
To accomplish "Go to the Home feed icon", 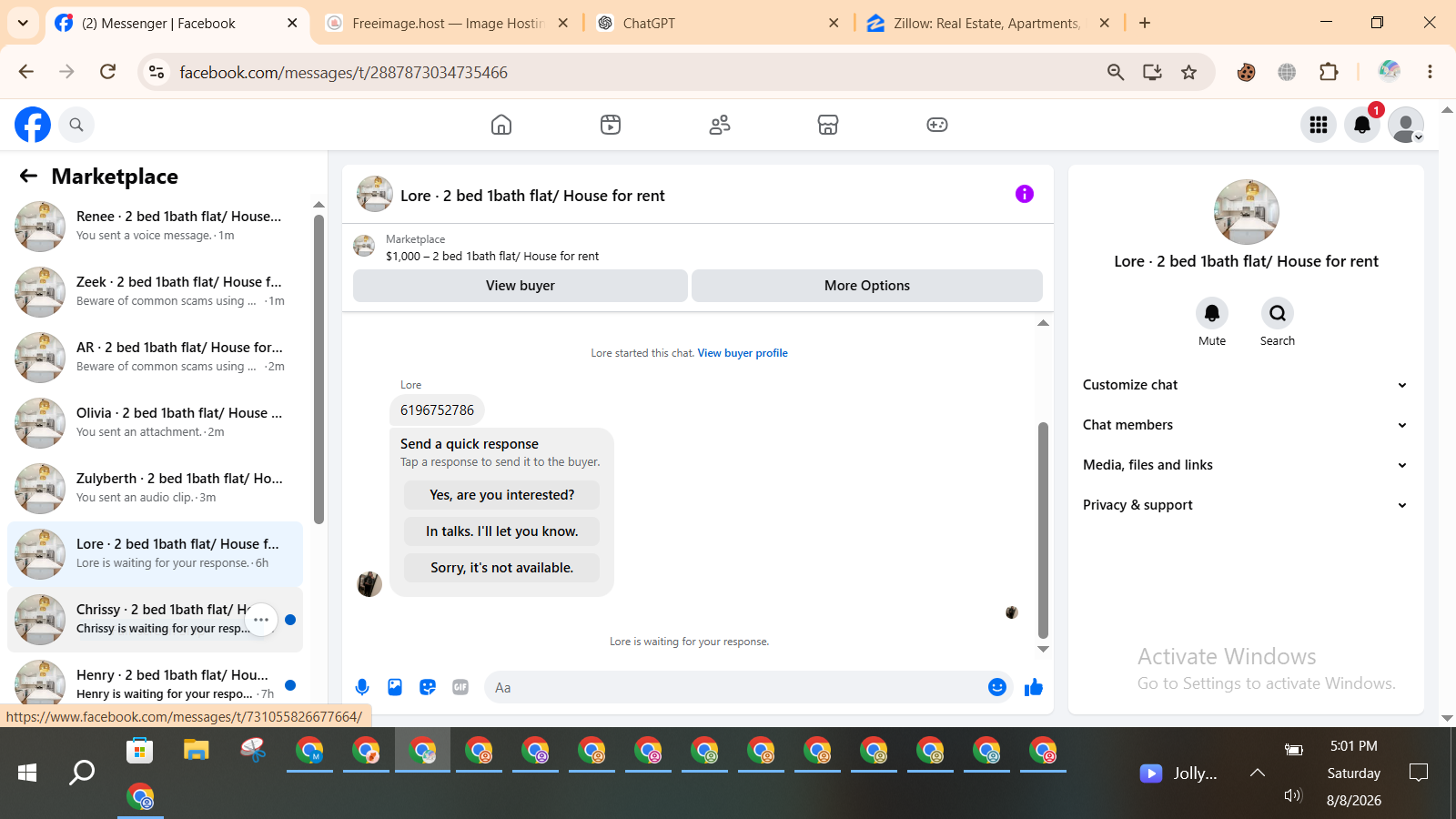I will (501, 125).
